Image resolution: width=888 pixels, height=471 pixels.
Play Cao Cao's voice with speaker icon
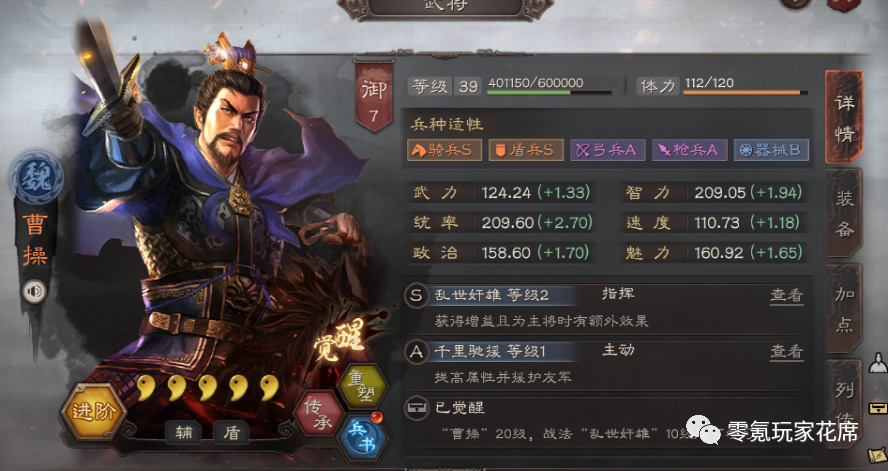(35, 292)
